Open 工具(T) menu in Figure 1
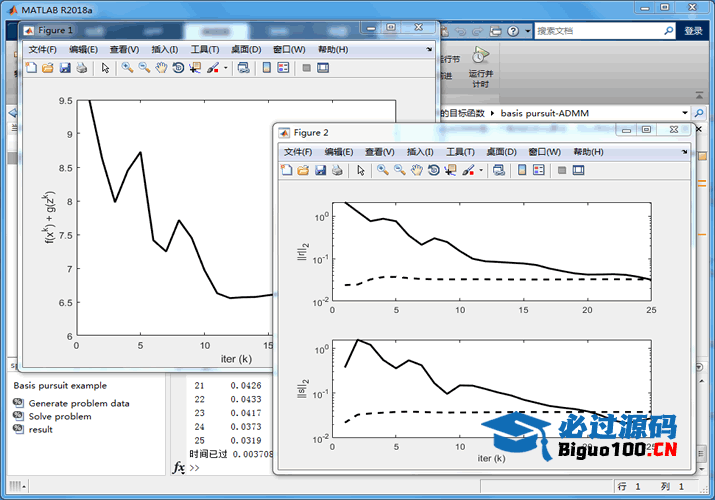 click(x=205, y=50)
